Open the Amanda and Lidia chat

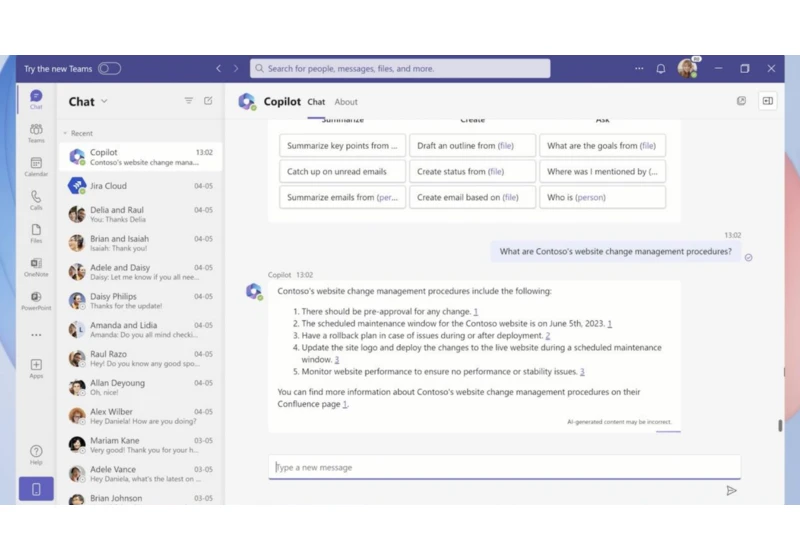pos(140,329)
